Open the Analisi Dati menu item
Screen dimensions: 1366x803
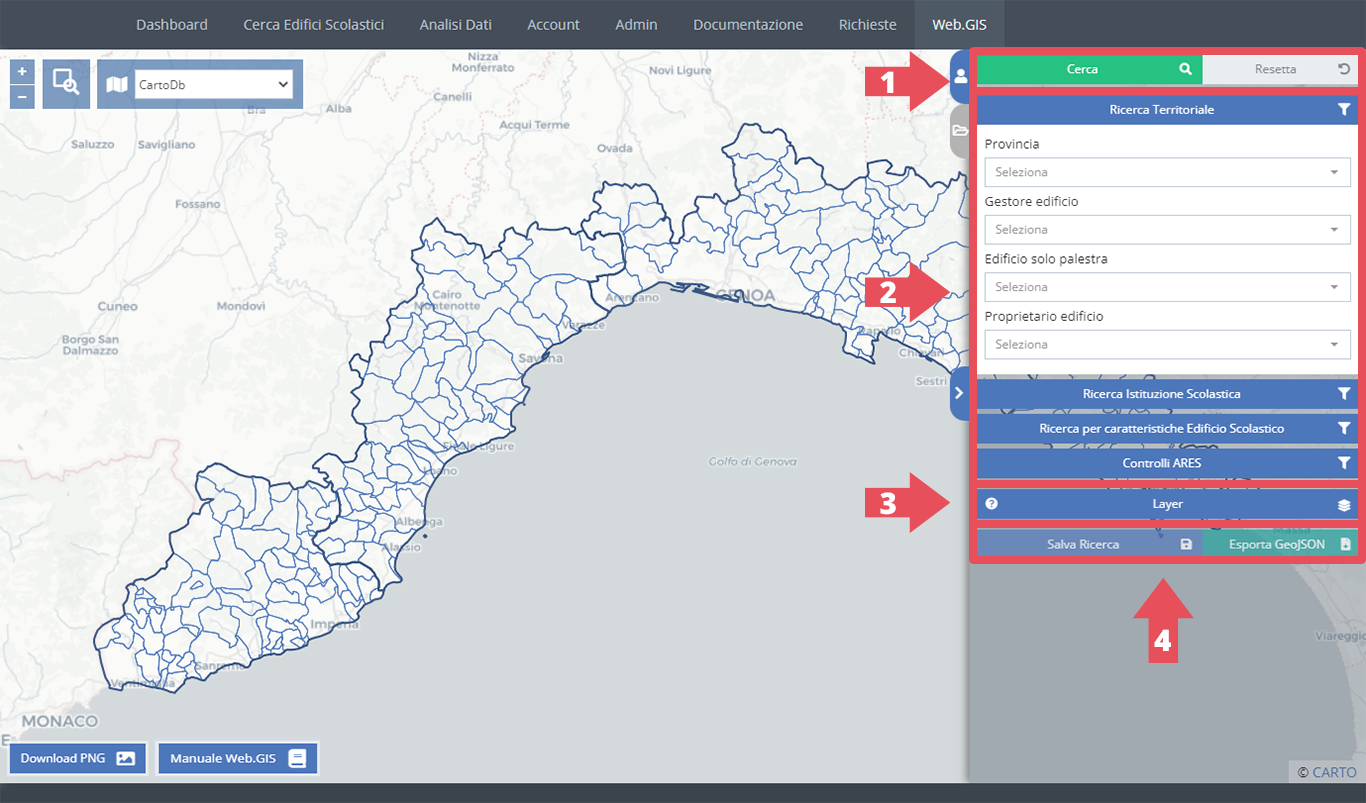click(455, 24)
